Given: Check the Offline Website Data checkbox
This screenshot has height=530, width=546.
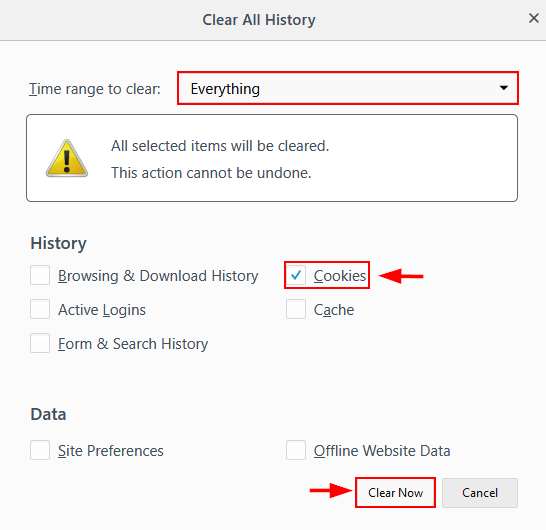Looking at the screenshot, I should [x=296, y=450].
